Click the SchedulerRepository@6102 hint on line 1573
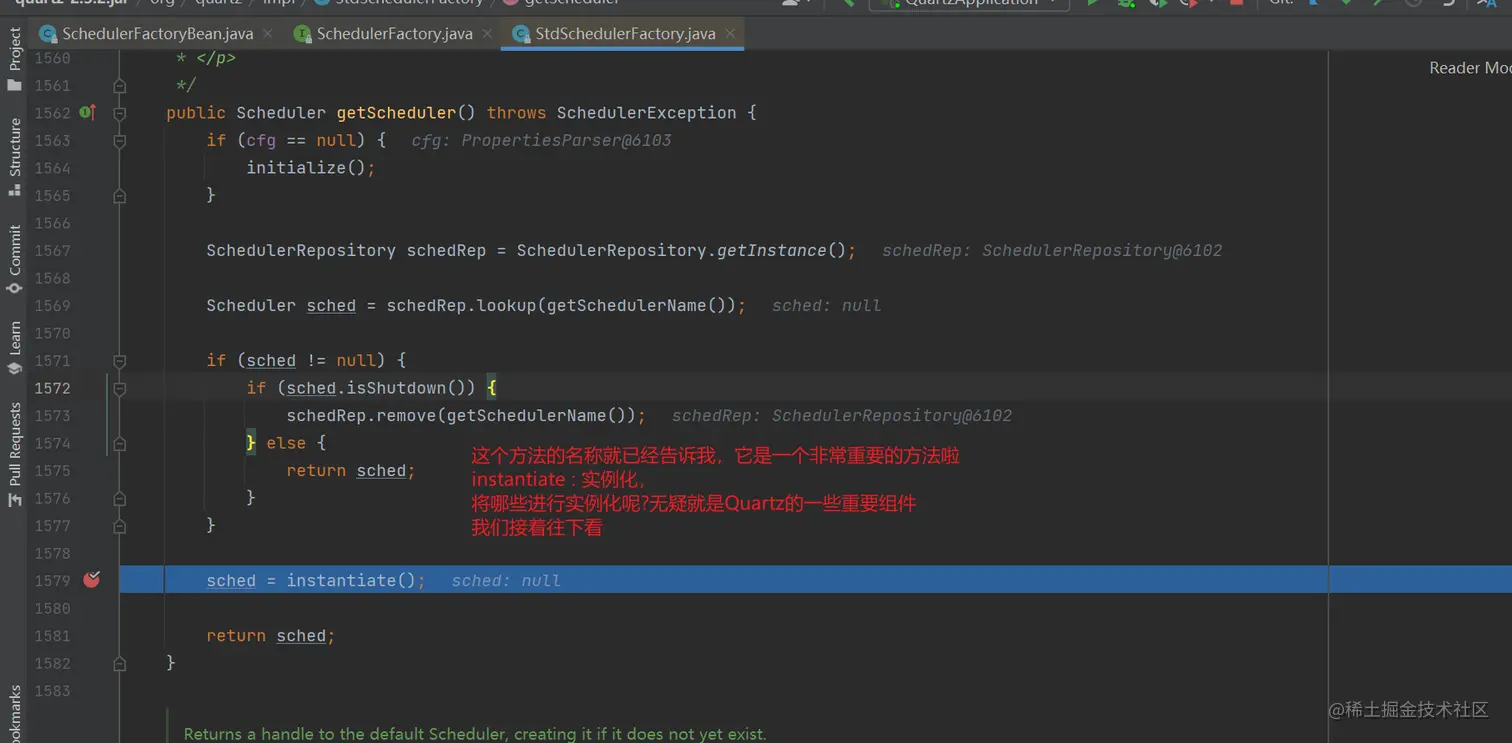 (x=842, y=415)
